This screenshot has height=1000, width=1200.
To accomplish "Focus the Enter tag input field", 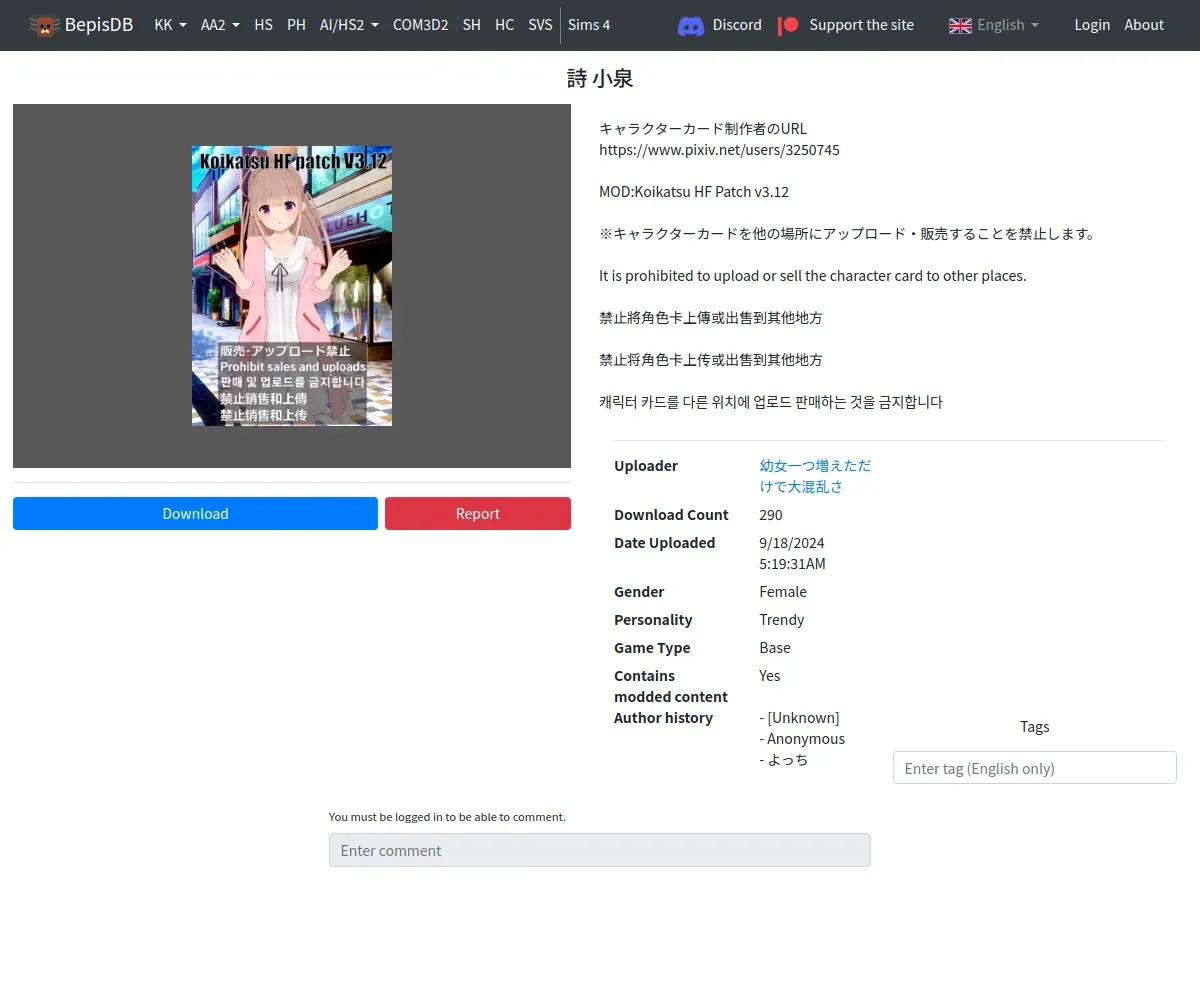I will click(1035, 768).
